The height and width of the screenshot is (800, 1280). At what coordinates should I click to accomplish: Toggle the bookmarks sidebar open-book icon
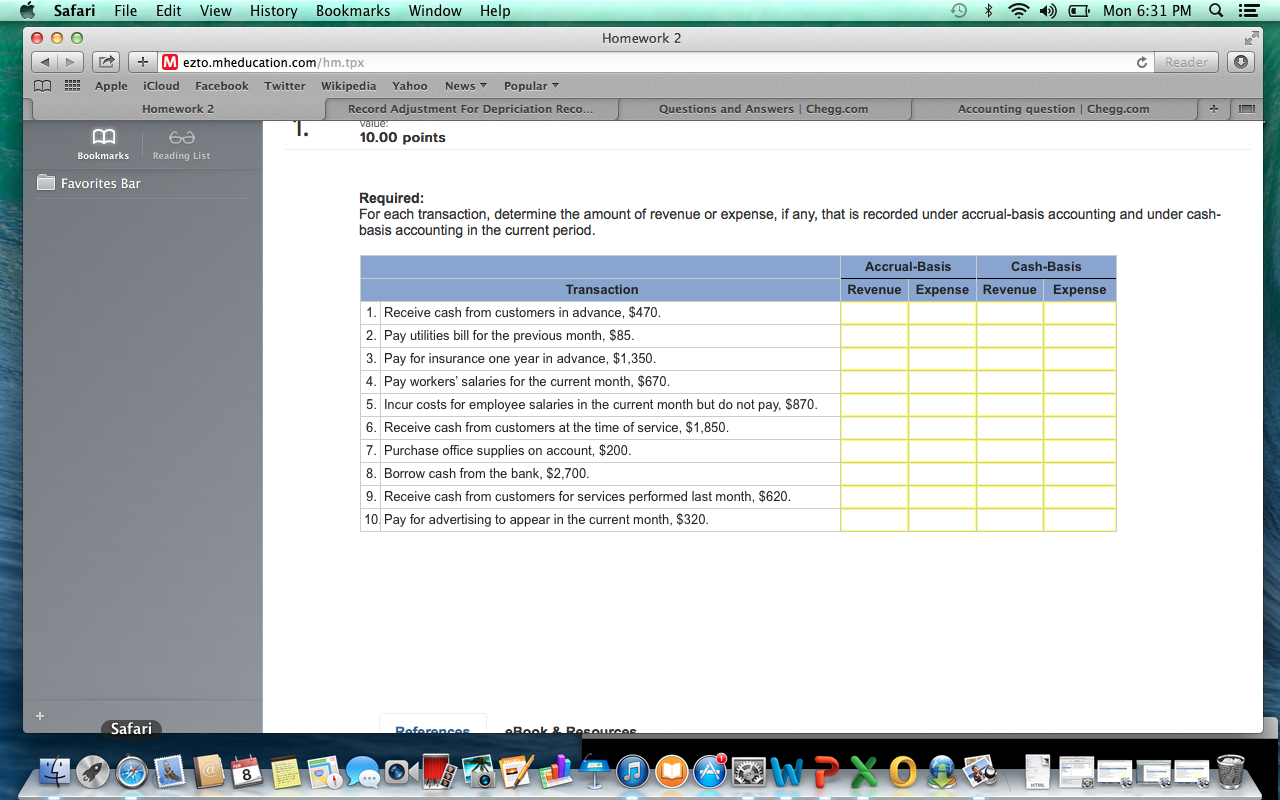pyautogui.click(x=43, y=86)
